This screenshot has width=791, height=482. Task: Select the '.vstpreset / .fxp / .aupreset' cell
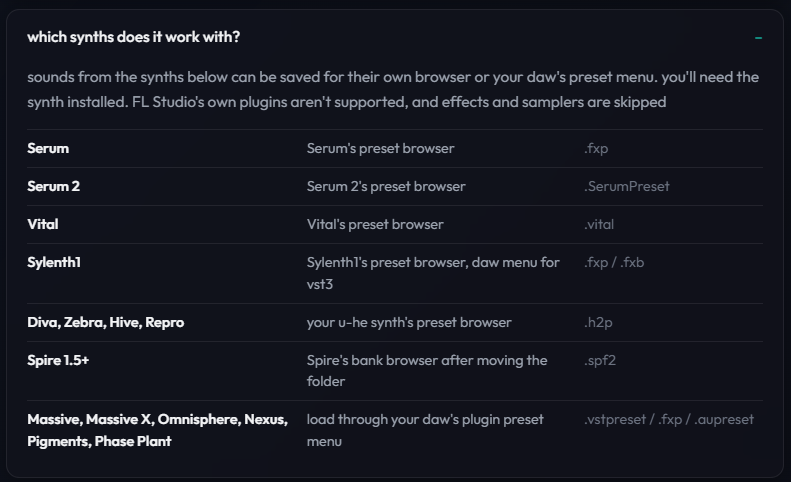click(669, 419)
